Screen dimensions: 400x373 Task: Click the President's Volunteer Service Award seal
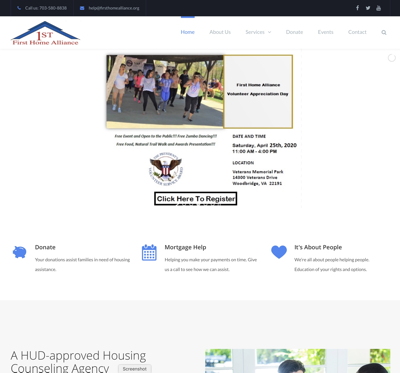(x=166, y=169)
